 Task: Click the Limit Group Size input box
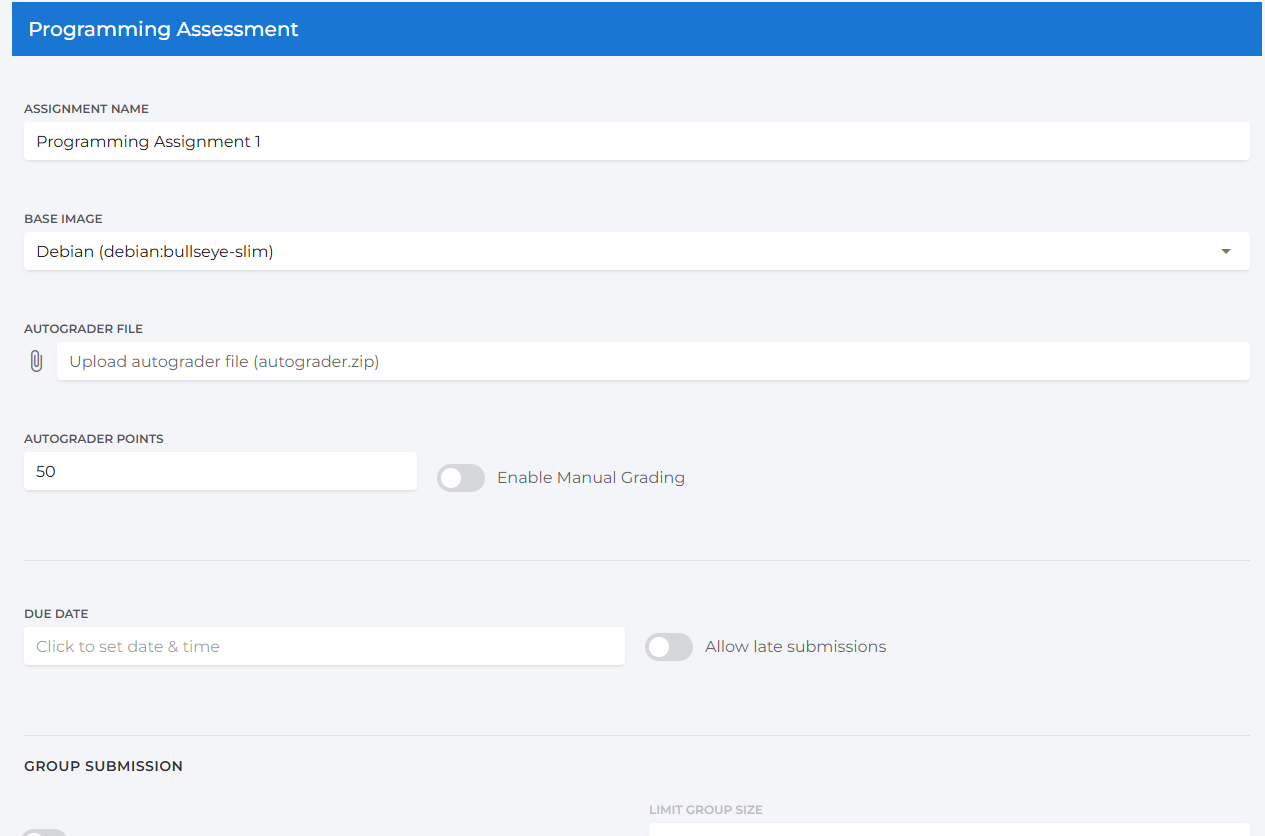pos(950,833)
